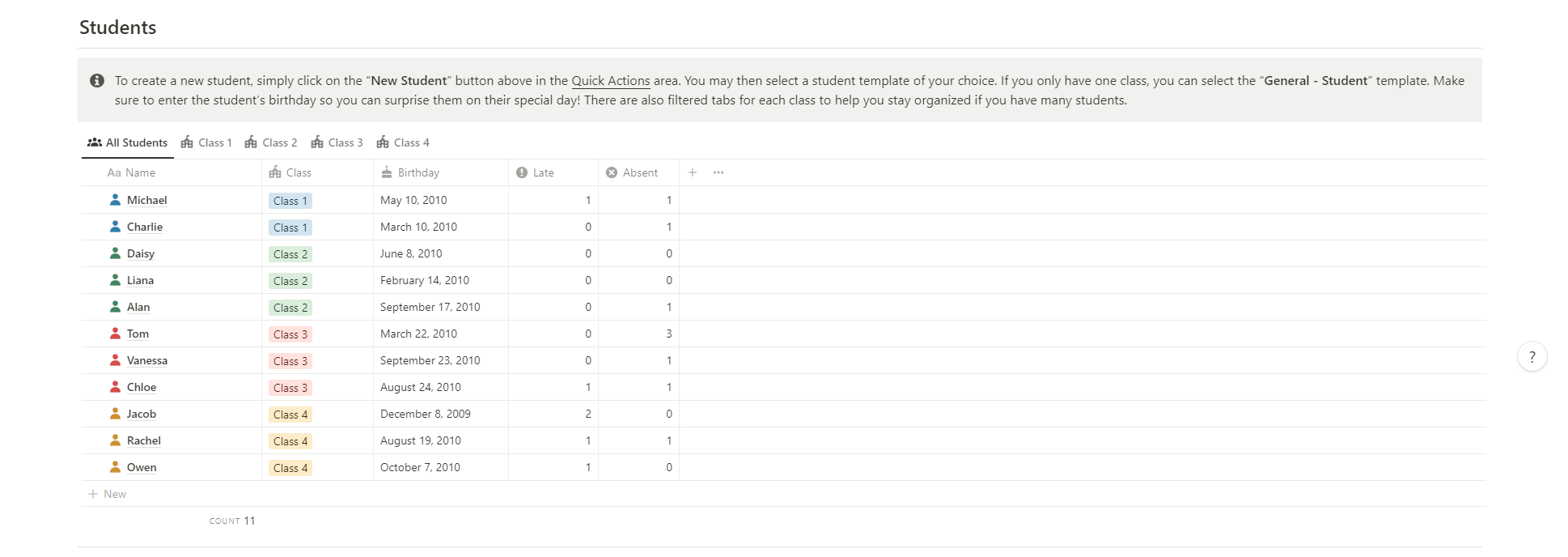
Task: Open the table options with the ellipsis menu
Action: click(x=718, y=172)
